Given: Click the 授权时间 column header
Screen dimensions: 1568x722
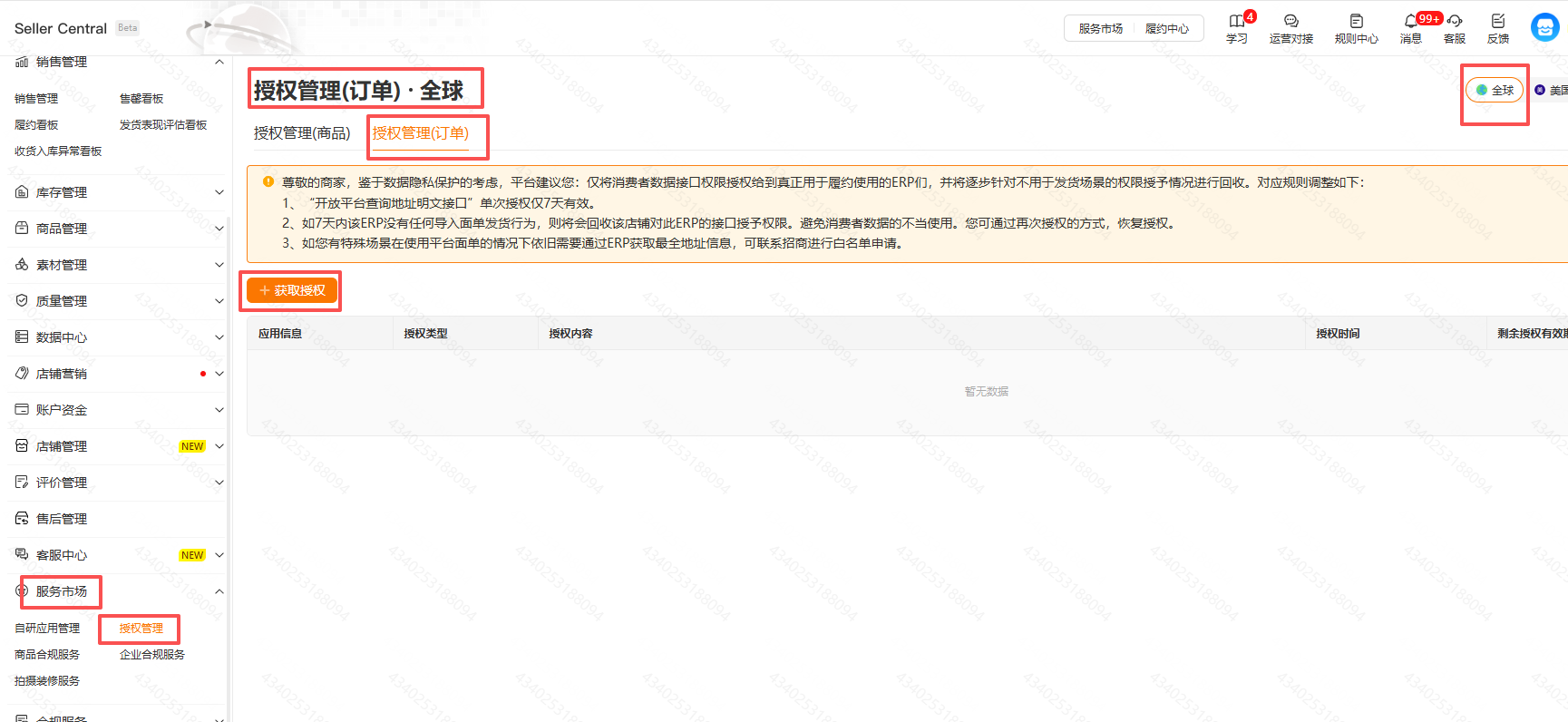Looking at the screenshot, I should pos(1338,334).
